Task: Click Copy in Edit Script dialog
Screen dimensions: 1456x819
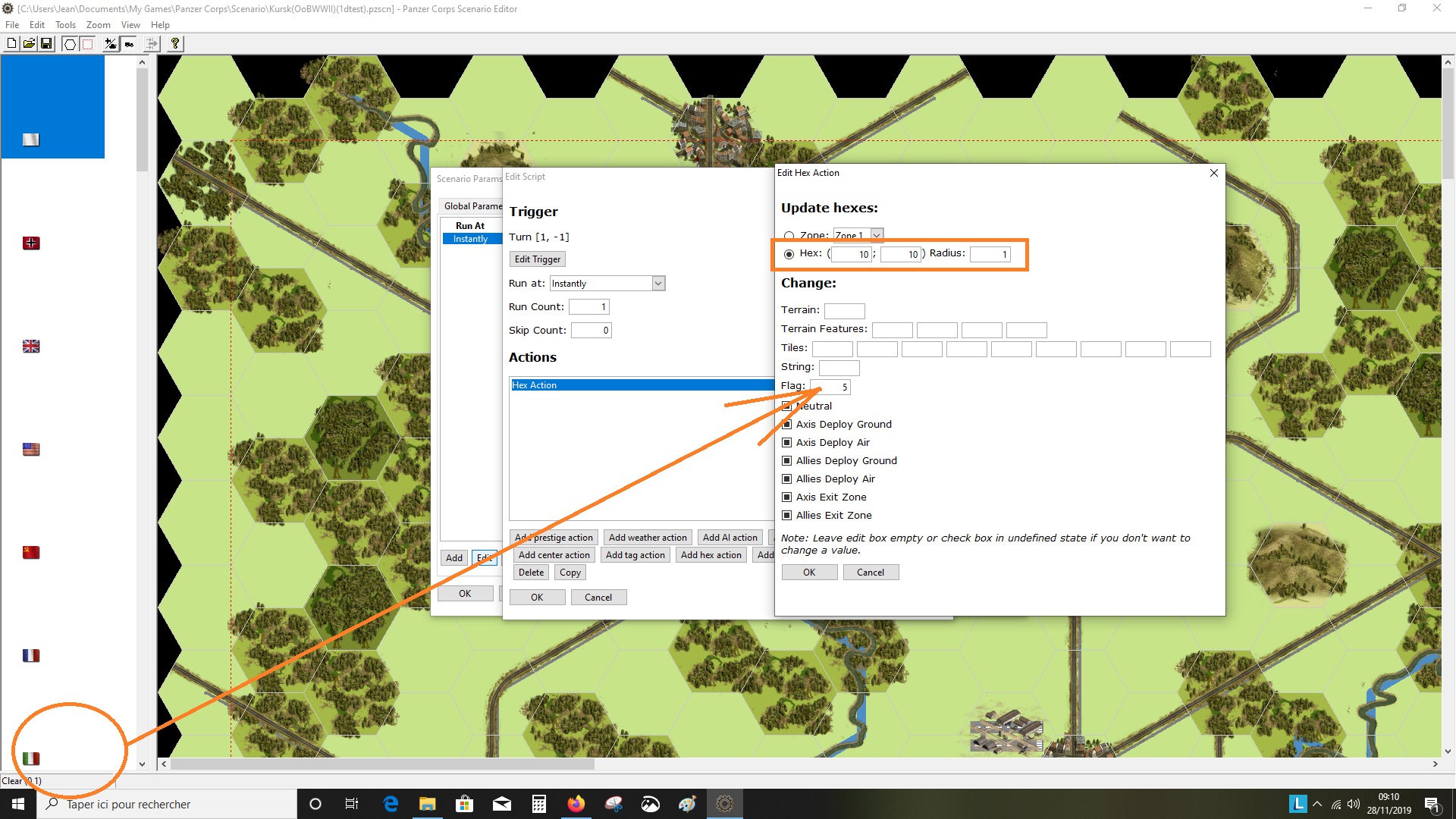Action: [570, 573]
